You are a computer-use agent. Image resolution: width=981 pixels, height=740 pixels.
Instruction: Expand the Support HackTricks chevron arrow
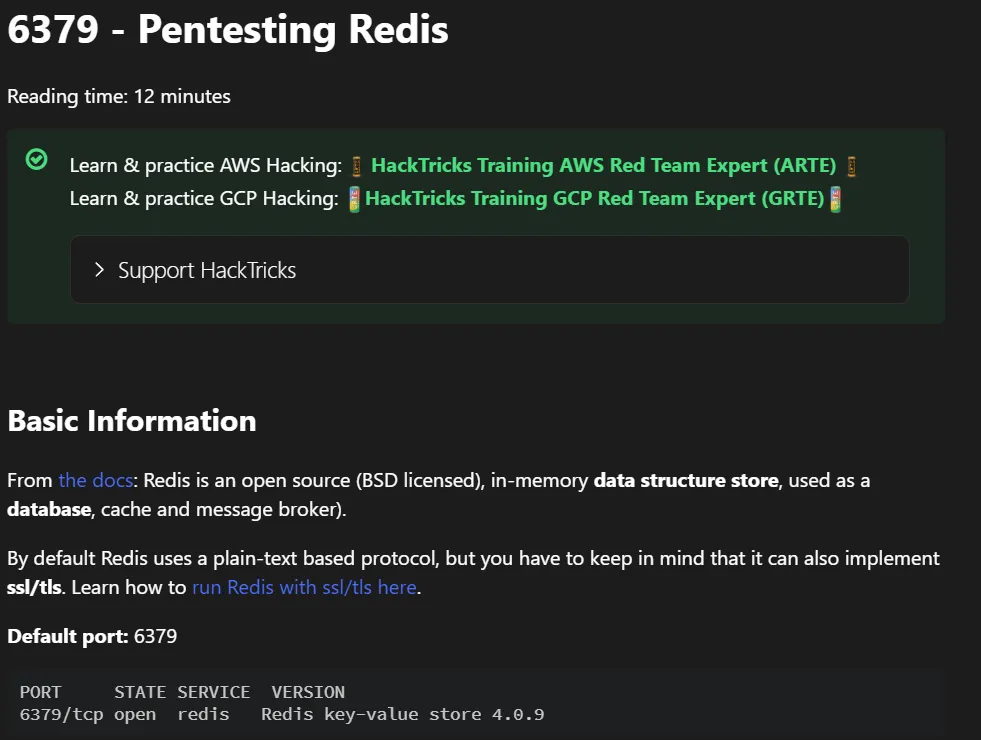[99, 270]
